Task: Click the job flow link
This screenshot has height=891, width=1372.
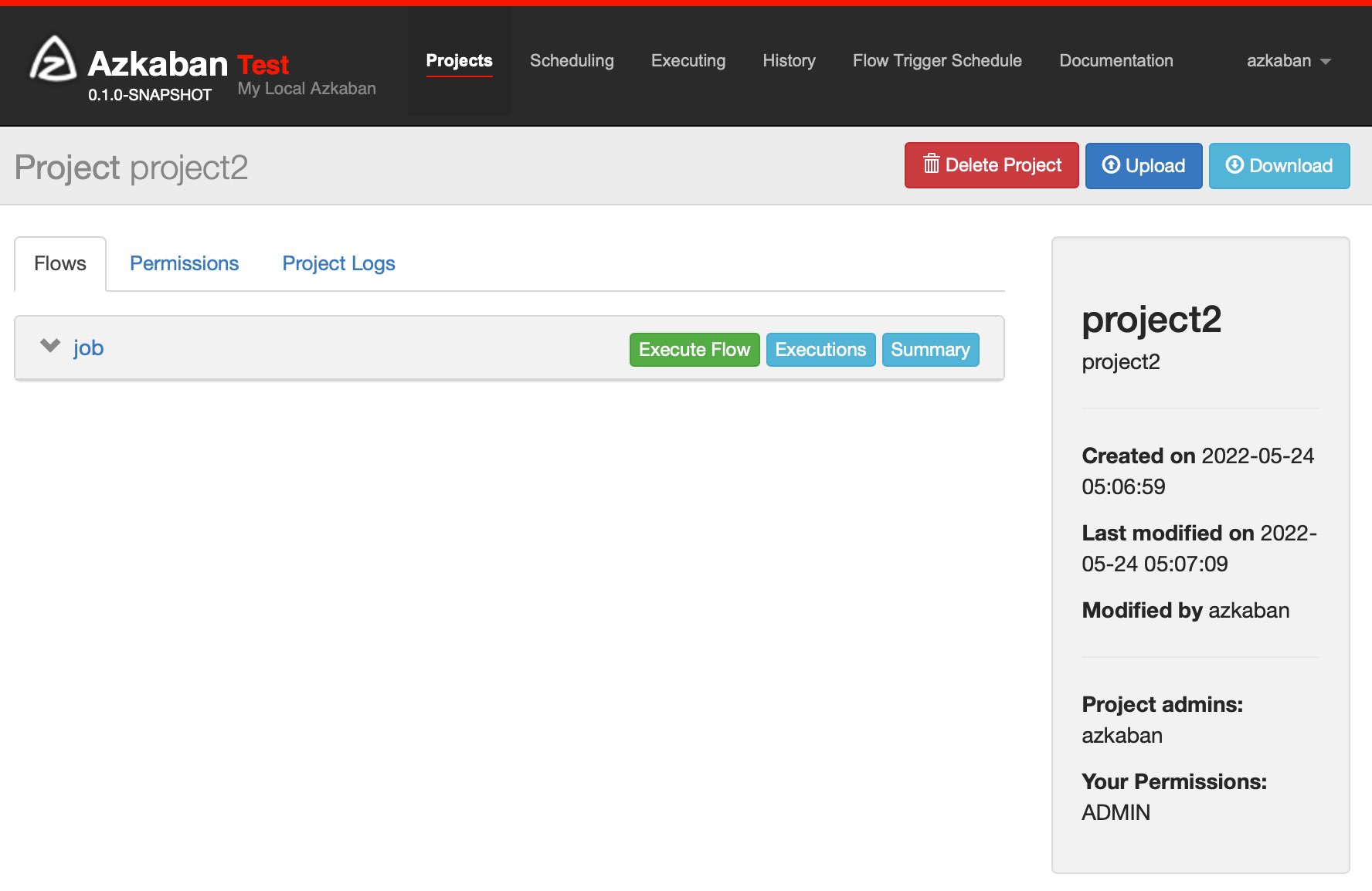Action: tap(89, 347)
